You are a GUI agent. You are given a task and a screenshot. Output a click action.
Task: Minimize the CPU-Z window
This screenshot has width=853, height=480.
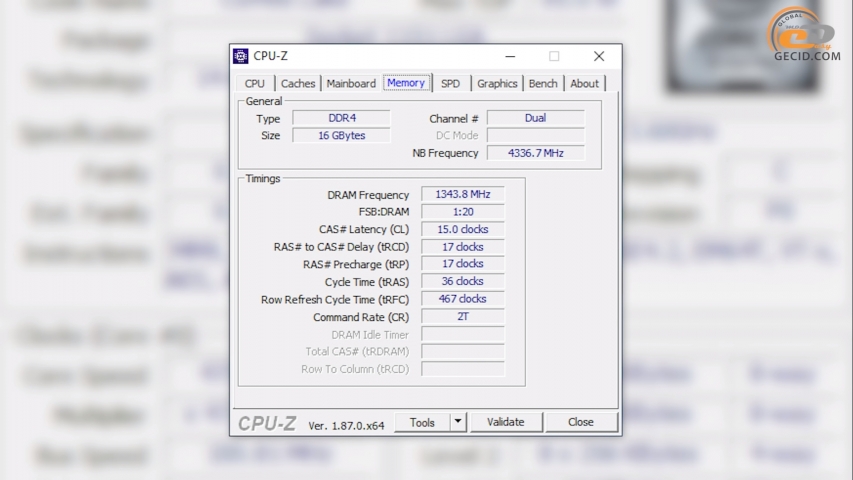click(x=510, y=56)
